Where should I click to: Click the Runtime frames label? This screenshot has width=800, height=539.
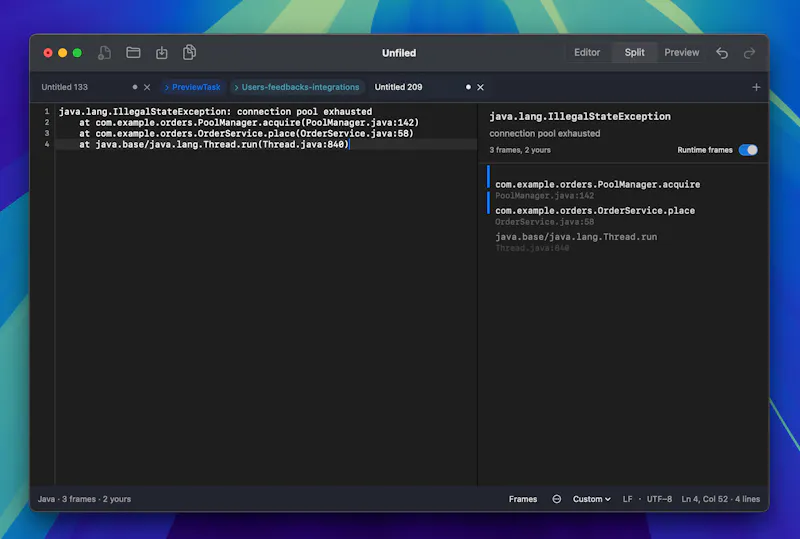click(x=705, y=150)
